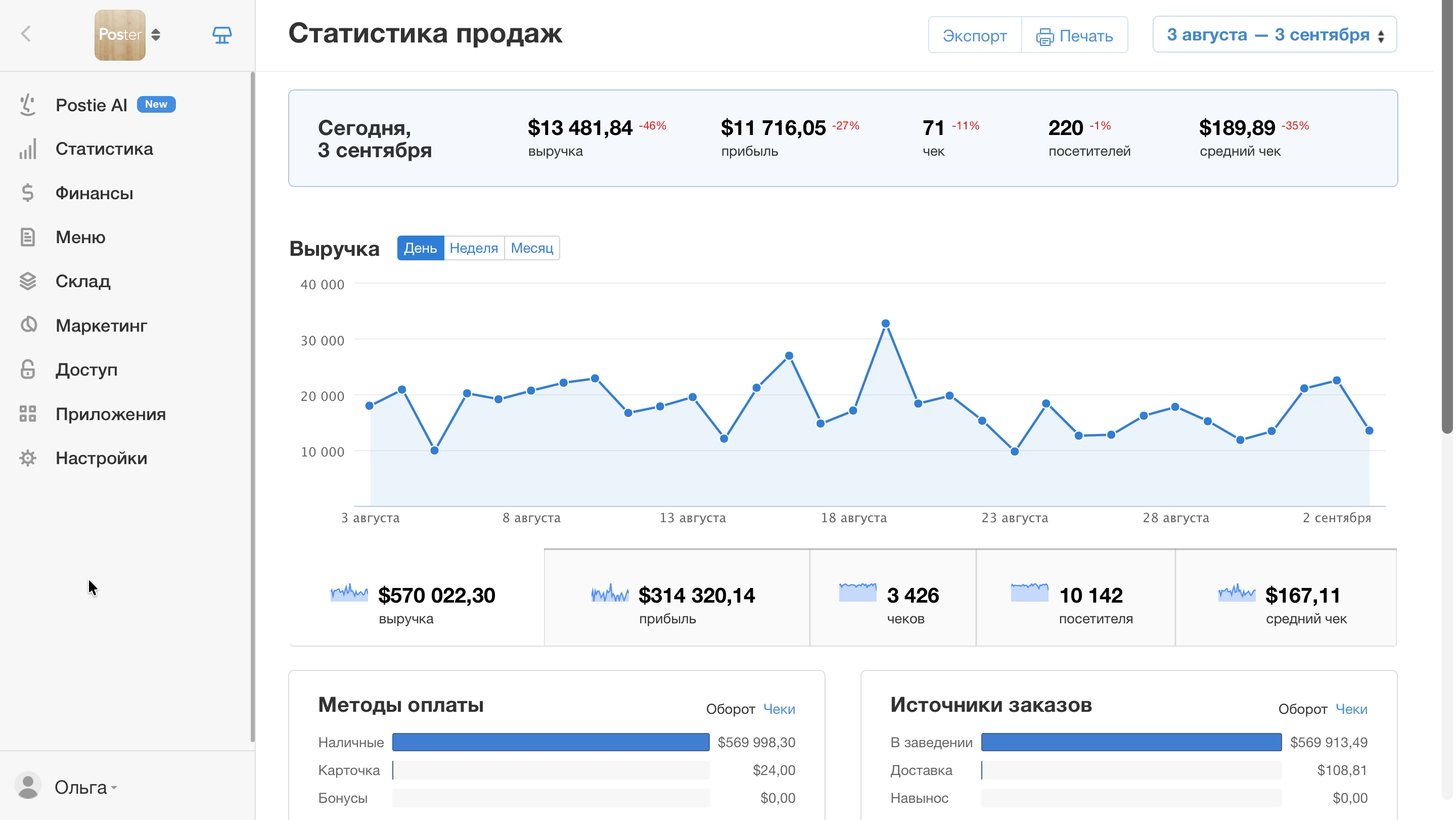This screenshot has width=1456, height=820.
Task: Select Оборот in Методы оплаты
Action: click(730, 709)
